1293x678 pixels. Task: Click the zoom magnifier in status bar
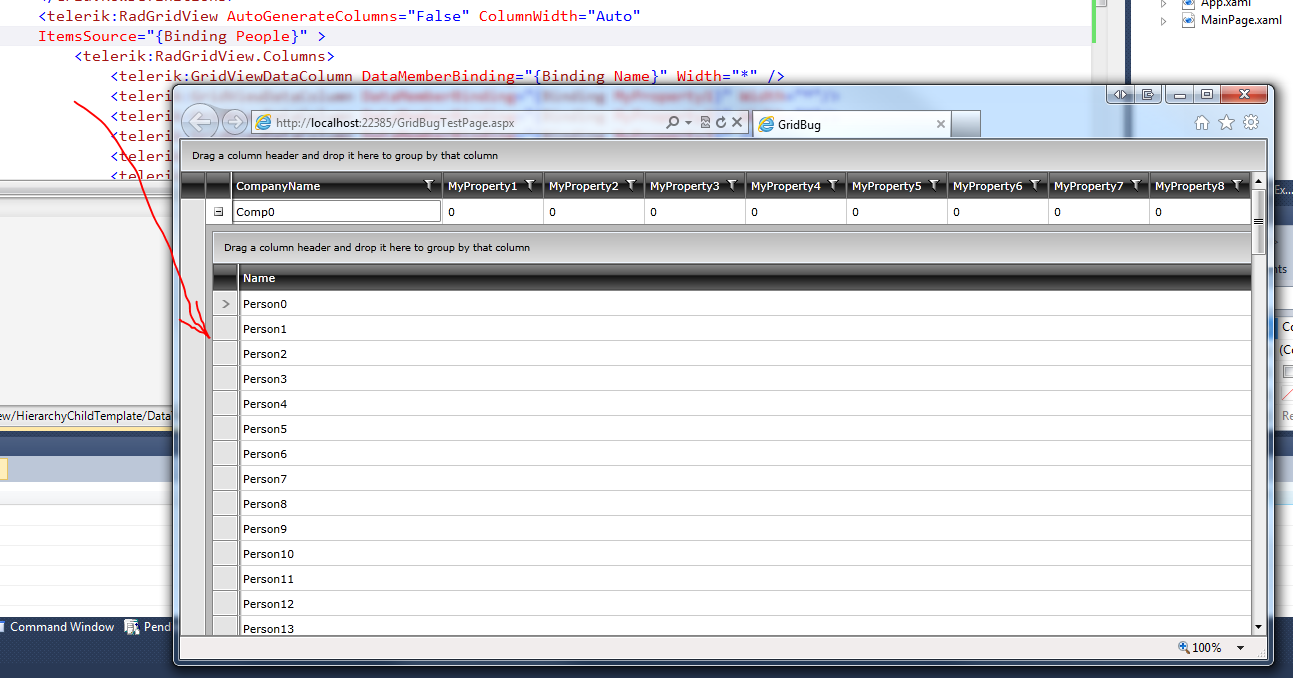click(1184, 647)
